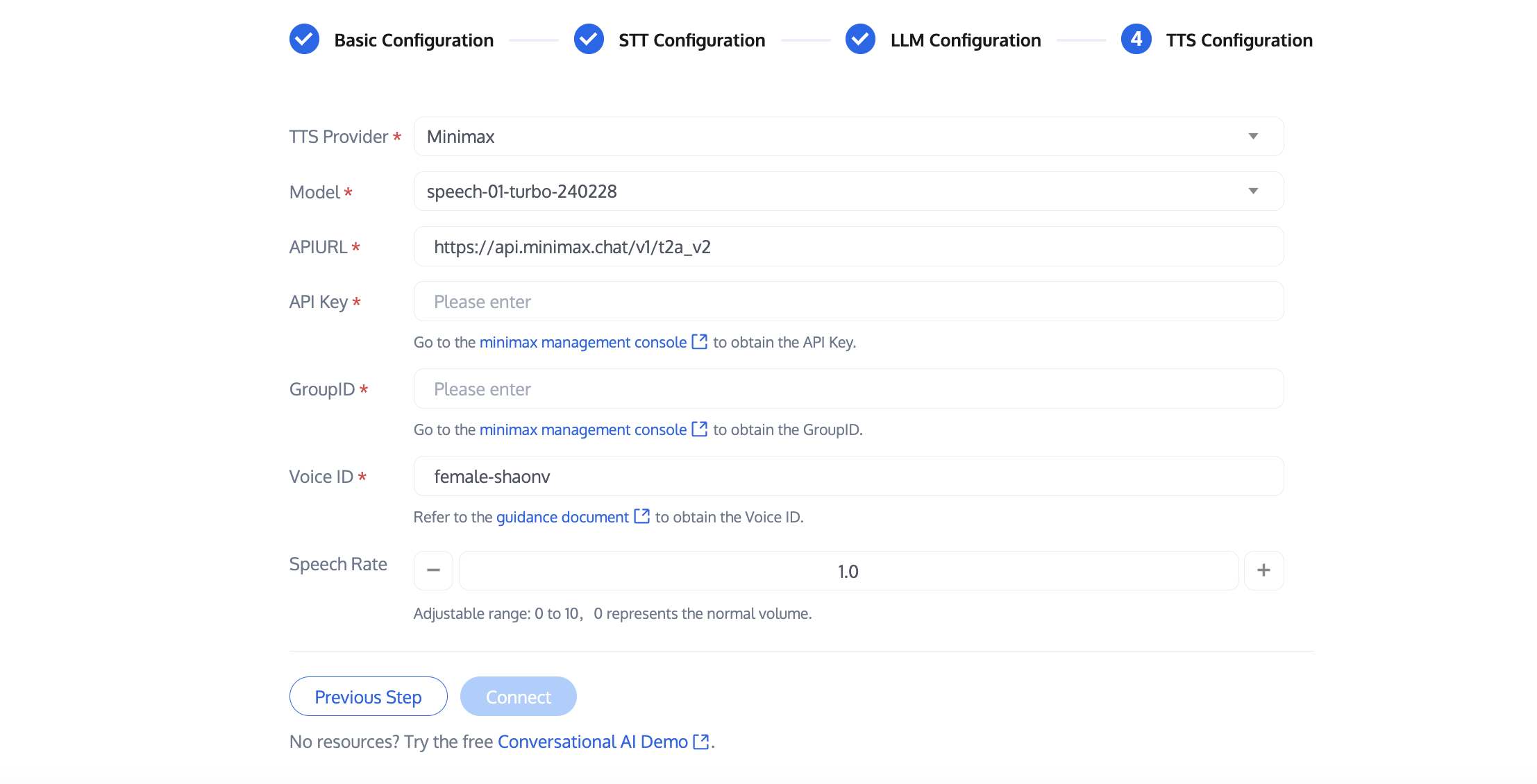Open the Conversational AI Demo link
1537x784 pixels.
pos(592,742)
